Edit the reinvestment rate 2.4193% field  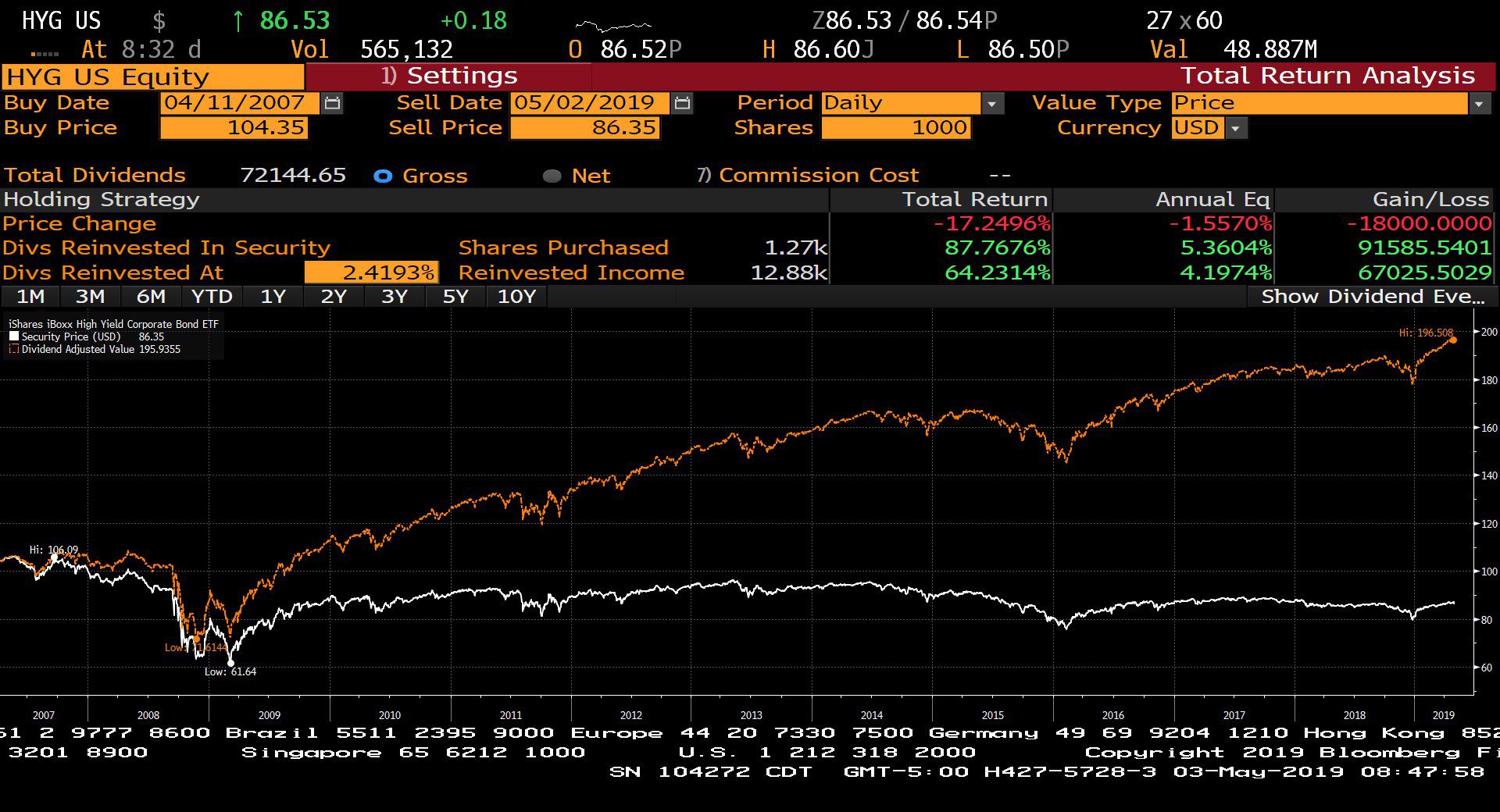371,272
